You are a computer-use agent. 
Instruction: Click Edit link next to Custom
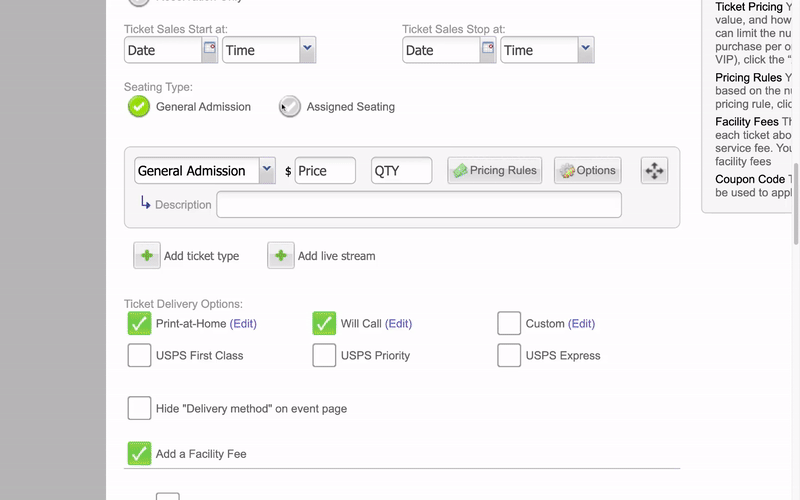point(581,323)
